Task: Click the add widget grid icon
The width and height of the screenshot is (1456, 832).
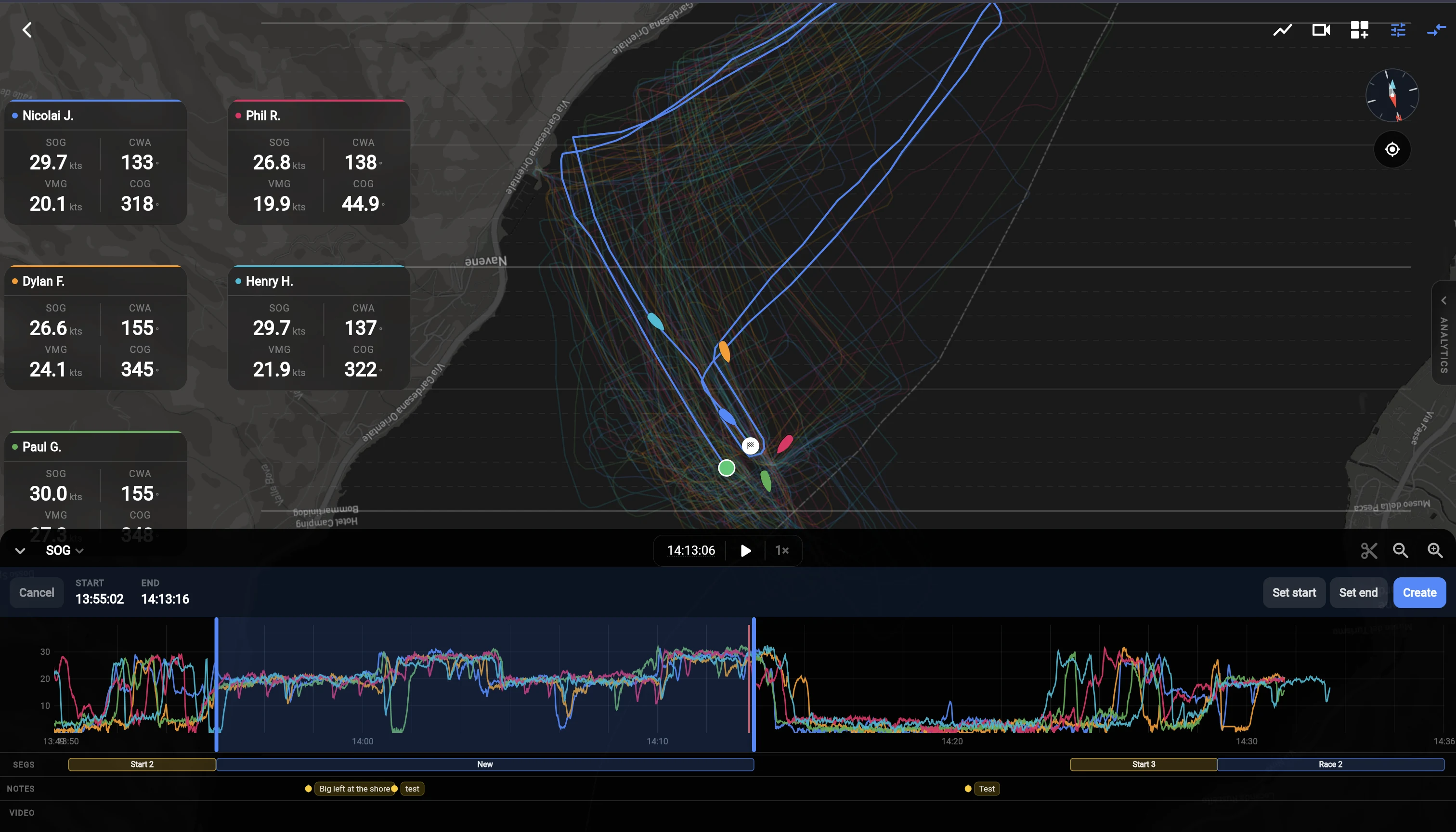Action: coord(1359,30)
